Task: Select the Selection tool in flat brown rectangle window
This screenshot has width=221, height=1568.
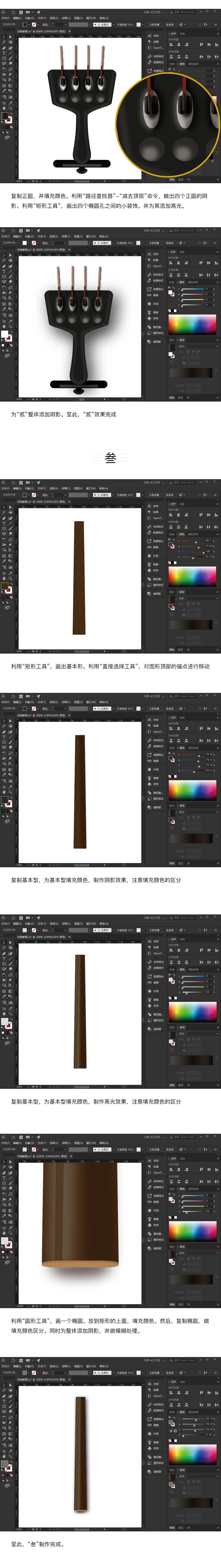Action: (x=4, y=507)
